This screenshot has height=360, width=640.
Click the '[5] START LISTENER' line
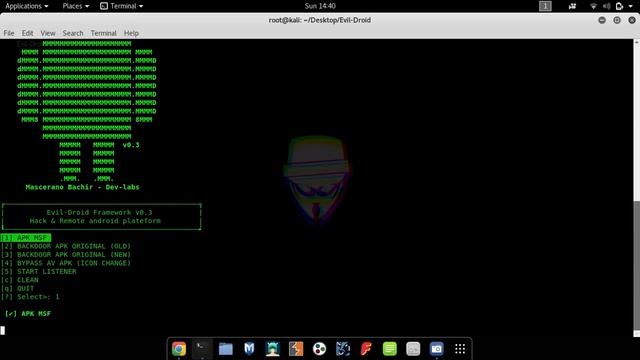coord(38,271)
